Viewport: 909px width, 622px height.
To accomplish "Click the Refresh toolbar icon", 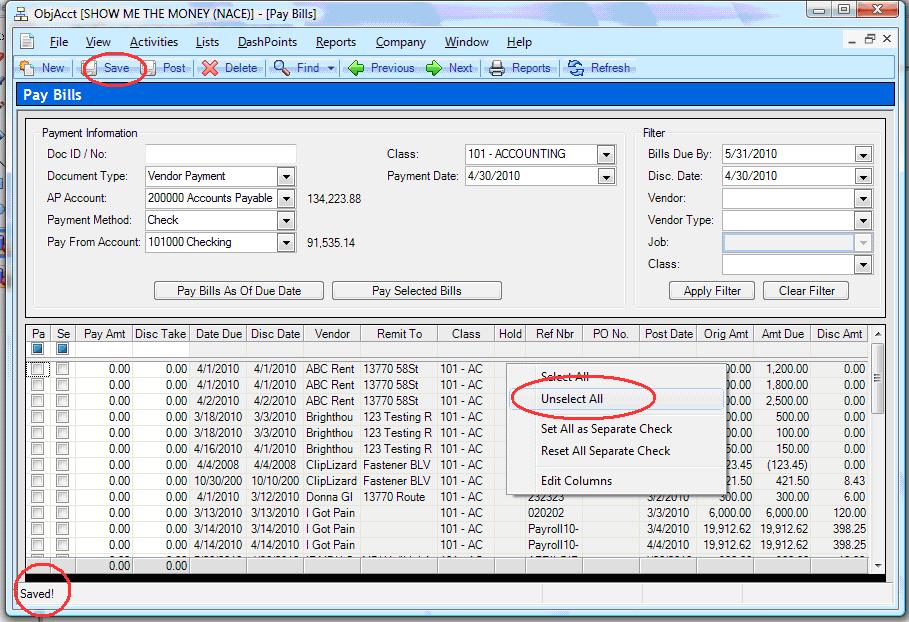I will (576, 68).
